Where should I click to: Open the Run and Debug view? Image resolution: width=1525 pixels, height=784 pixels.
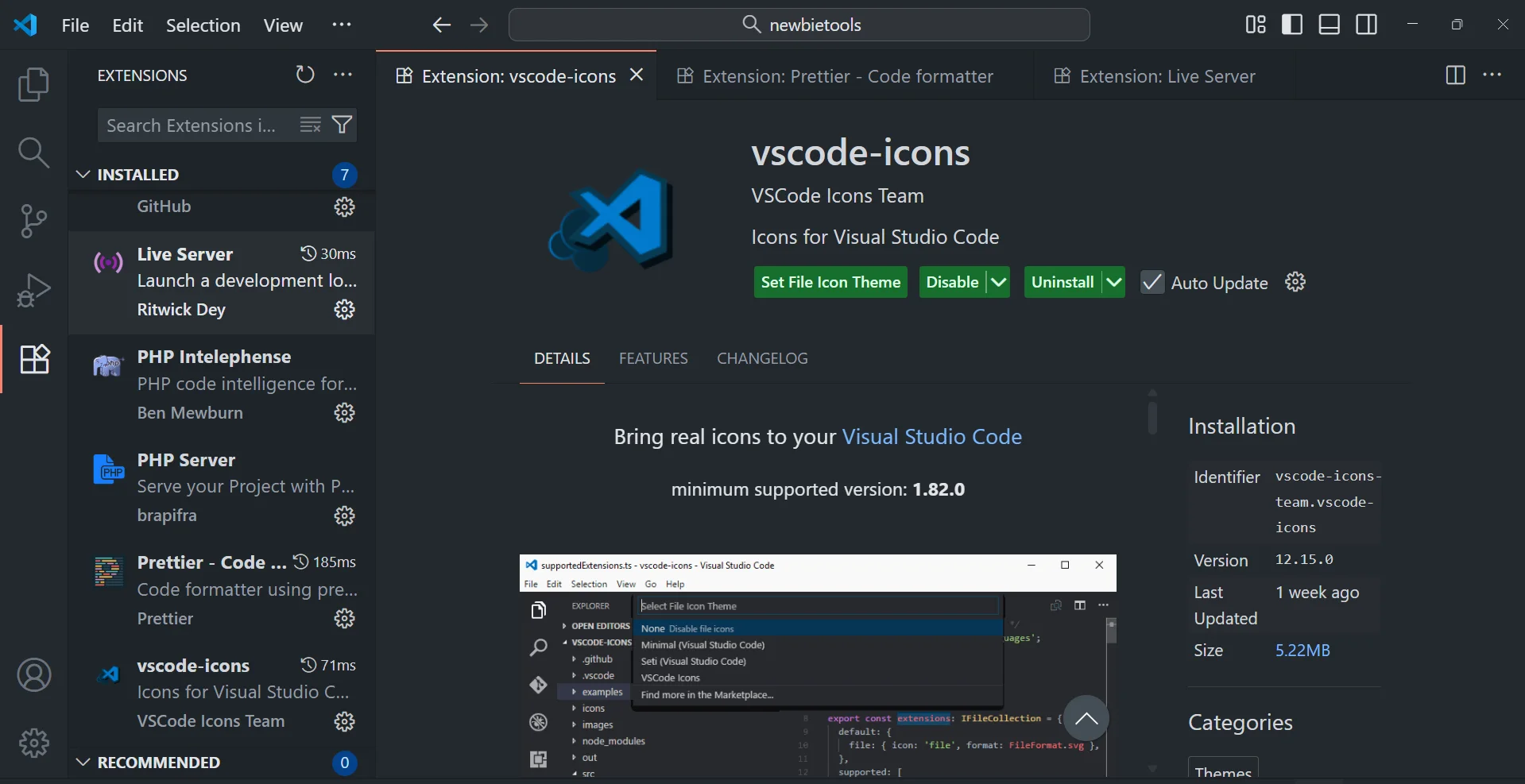click(x=33, y=290)
